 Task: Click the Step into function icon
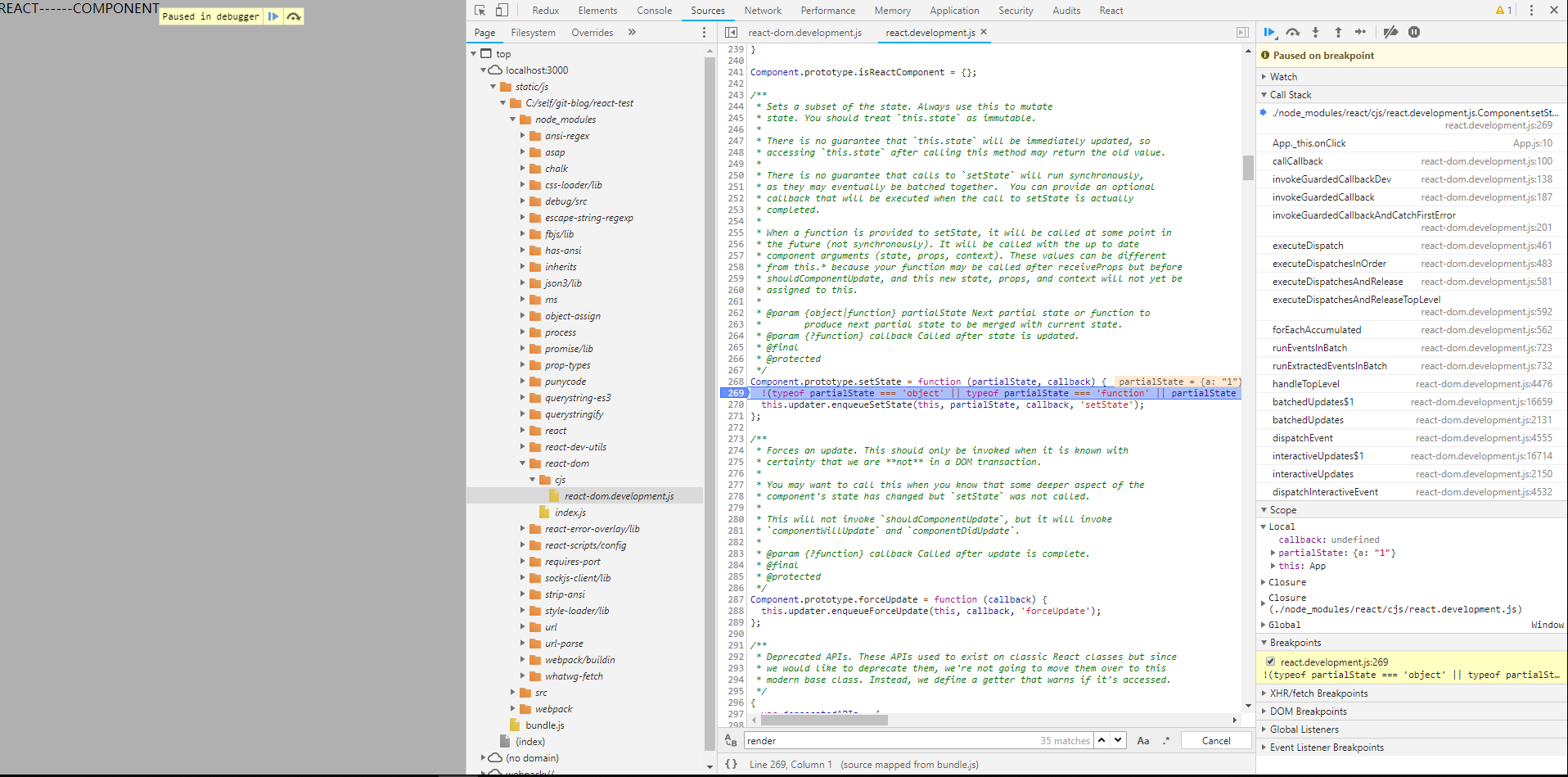click(1316, 33)
